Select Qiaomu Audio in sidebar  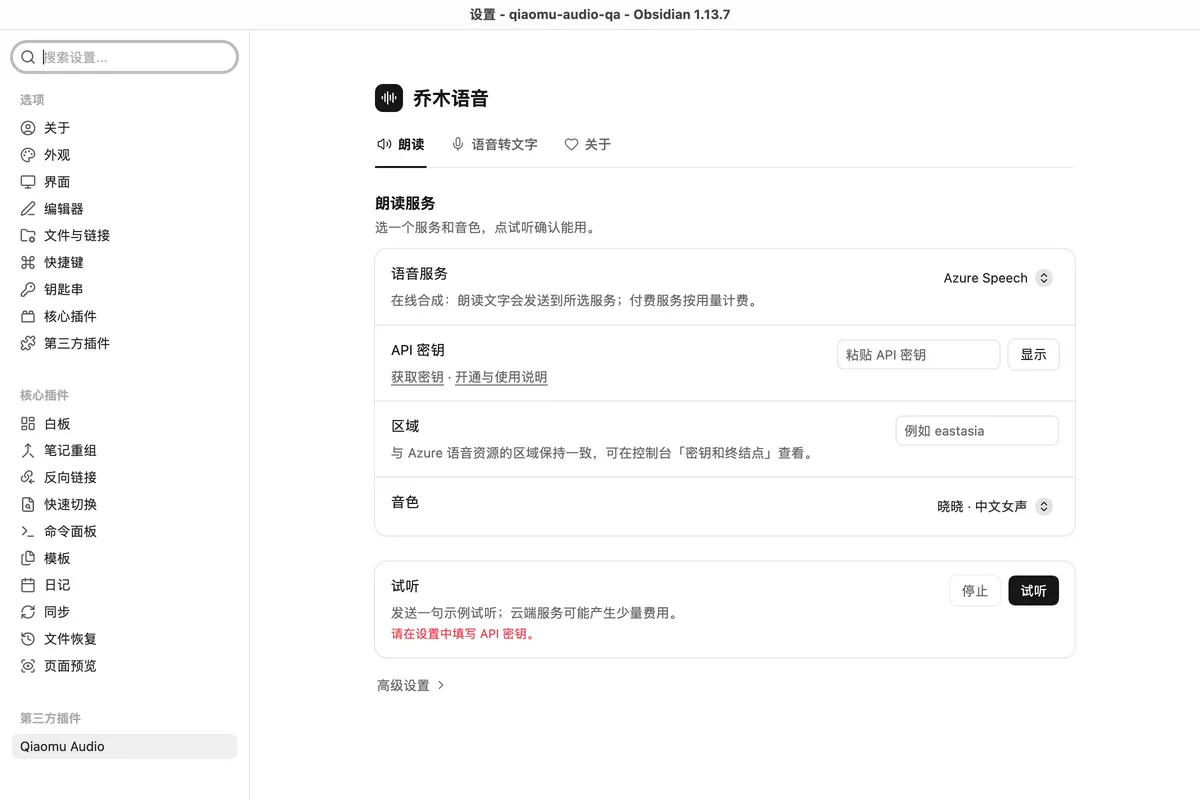125,746
